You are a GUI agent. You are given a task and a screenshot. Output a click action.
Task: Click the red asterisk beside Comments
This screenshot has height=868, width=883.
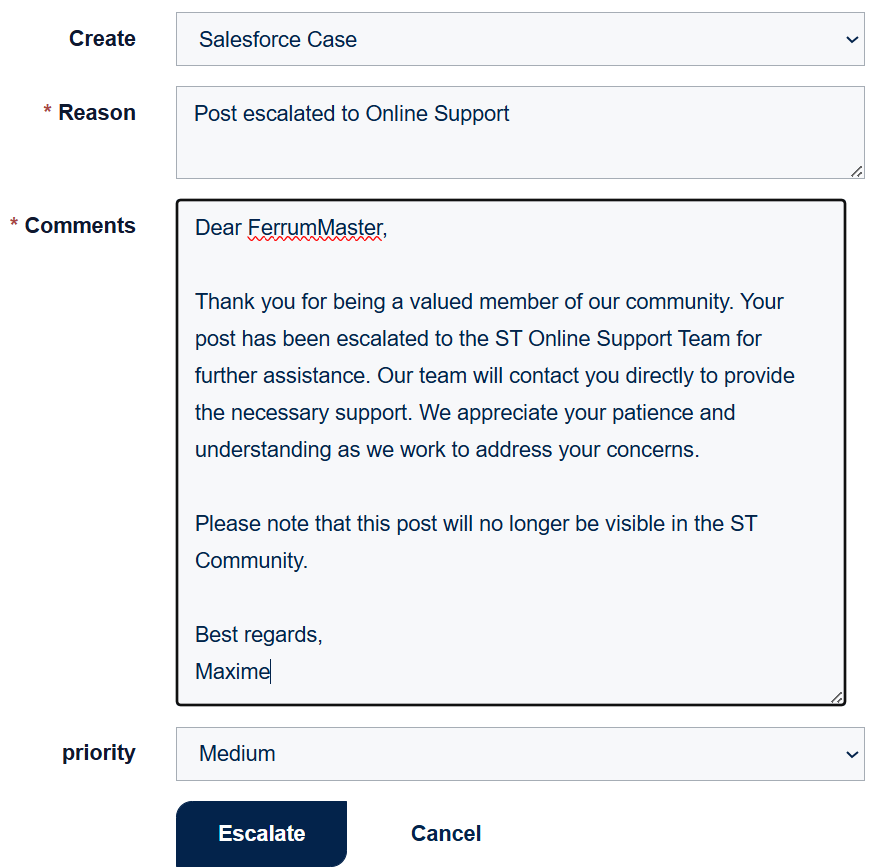[14, 226]
